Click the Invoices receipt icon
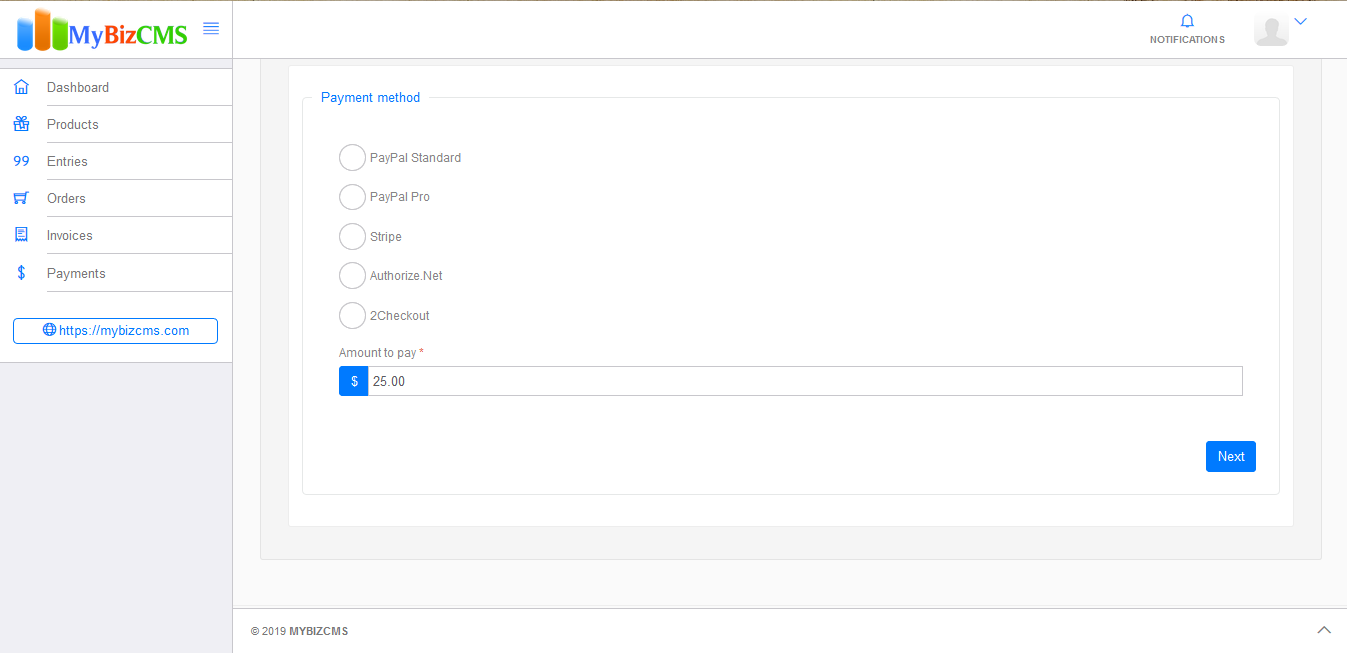This screenshot has width=1347, height=653. point(21,235)
